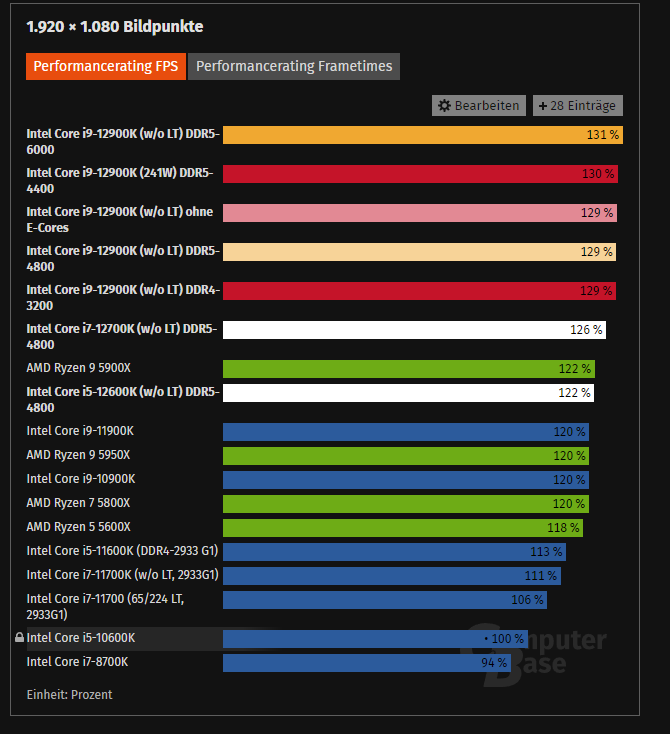Select the i9-12900K DDR5-6000 label
The height and width of the screenshot is (734, 670).
coord(123,142)
